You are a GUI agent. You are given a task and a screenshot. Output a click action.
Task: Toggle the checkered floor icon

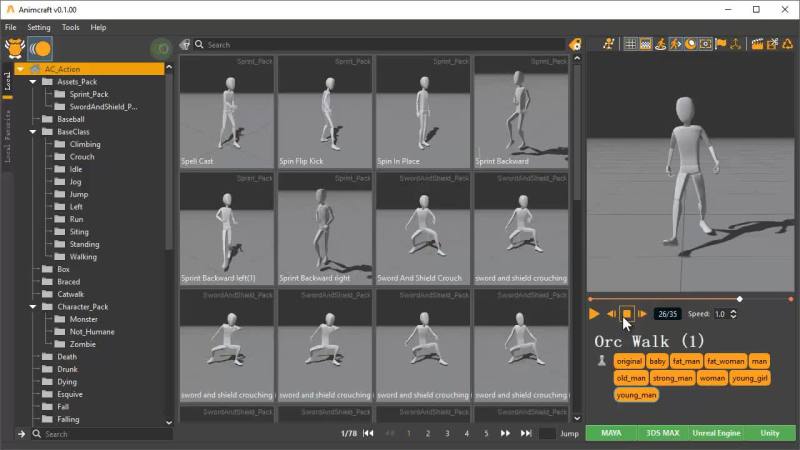click(x=645, y=44)
